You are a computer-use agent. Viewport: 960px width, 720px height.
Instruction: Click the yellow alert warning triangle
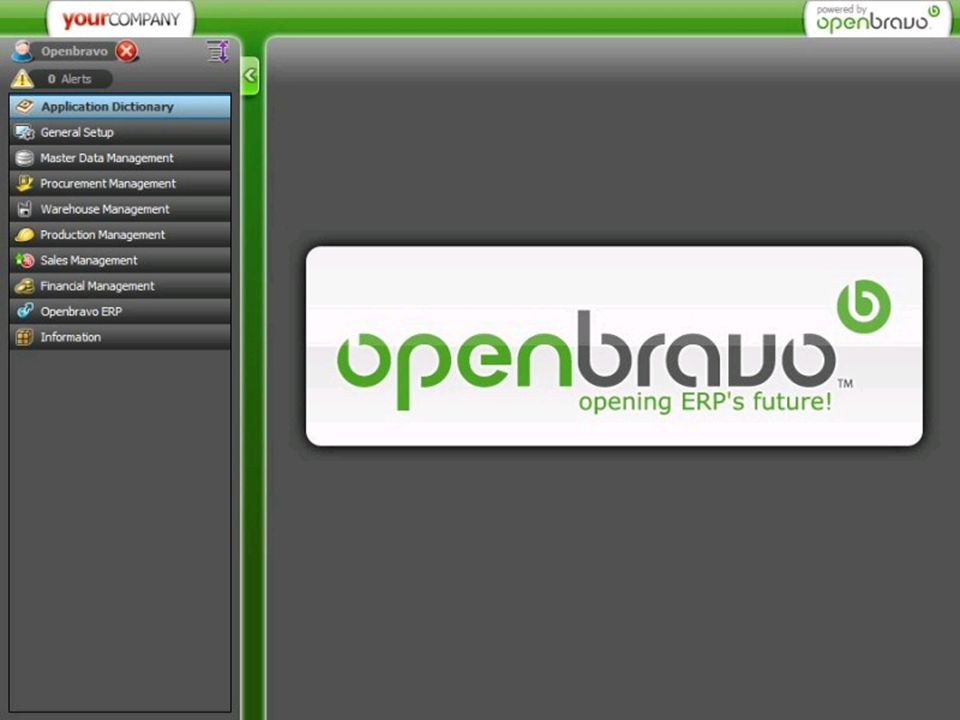[x=22, y=79]
